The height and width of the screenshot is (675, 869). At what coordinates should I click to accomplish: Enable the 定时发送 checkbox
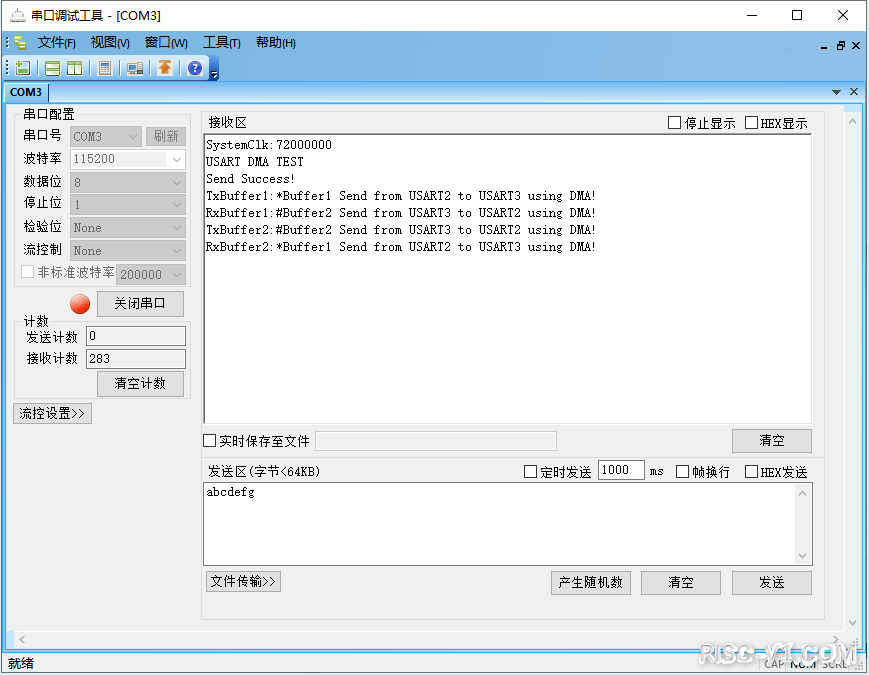coord(530,472)
